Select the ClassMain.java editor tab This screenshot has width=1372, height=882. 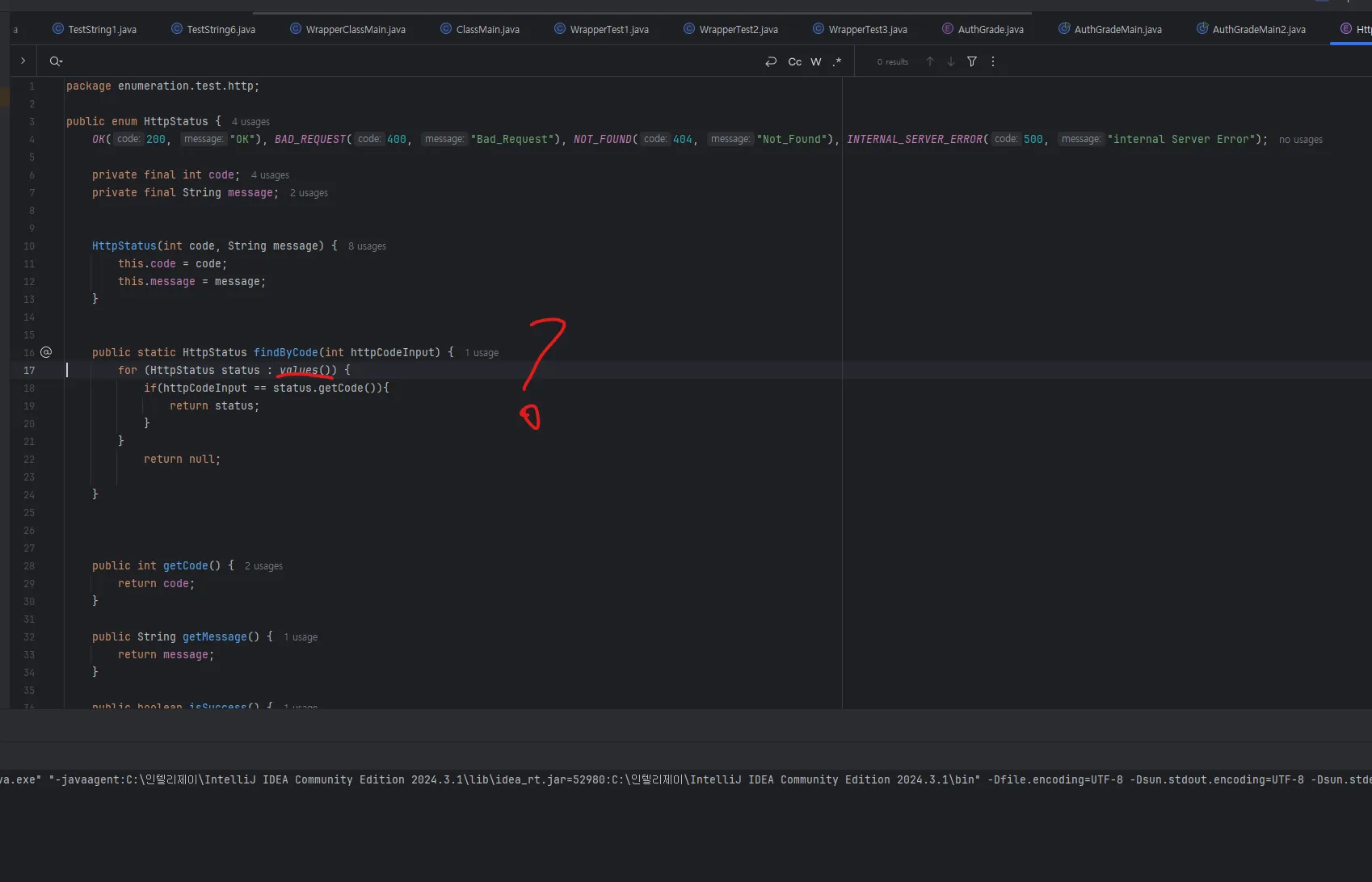tap(480, 29)
